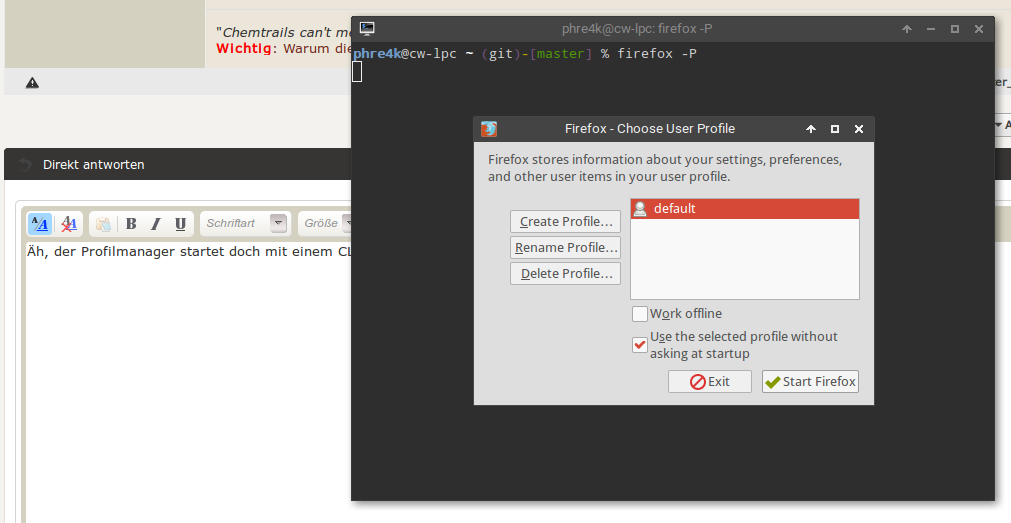The width and height of the screenshot is (1011, 523).
Task: Click the paste-as-text clipboard icon
Action: point(103,224)
